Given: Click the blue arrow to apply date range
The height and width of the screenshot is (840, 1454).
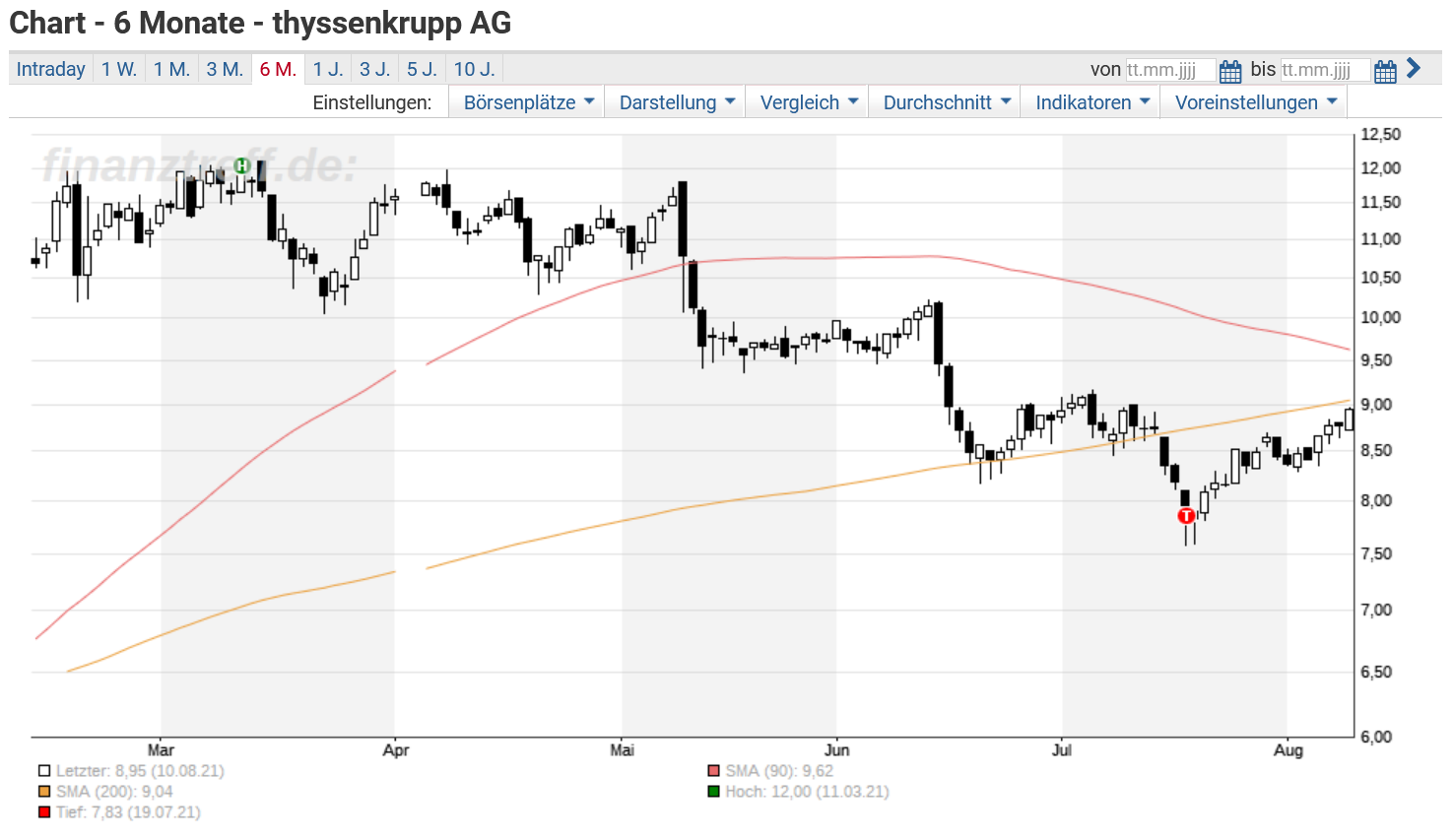Looking at the screenshot, I should (x=1414, y=68).
